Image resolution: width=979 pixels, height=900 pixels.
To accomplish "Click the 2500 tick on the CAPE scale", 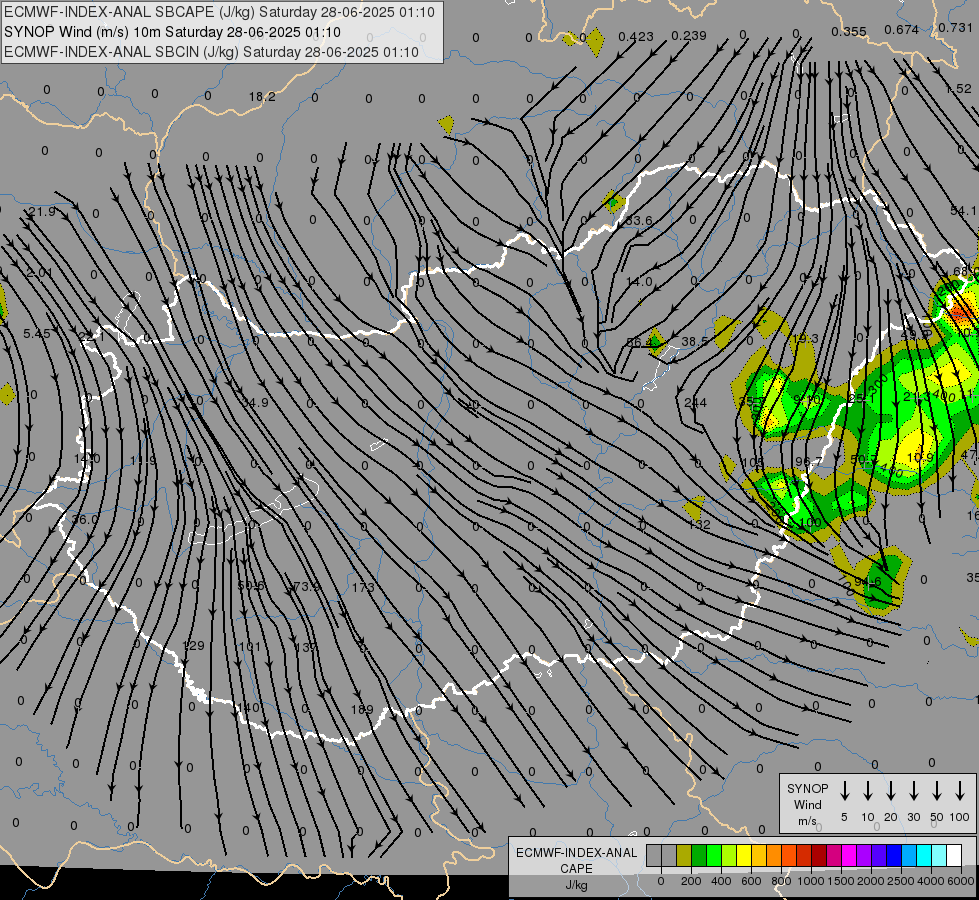I will pyautogui.click(x=901, y=881).
